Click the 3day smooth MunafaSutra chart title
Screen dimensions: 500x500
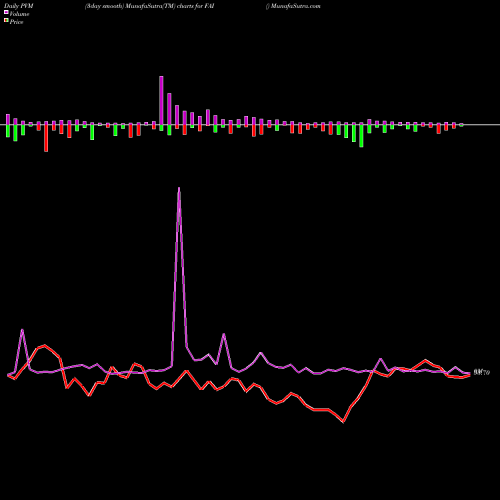click(x=149, y=6)
